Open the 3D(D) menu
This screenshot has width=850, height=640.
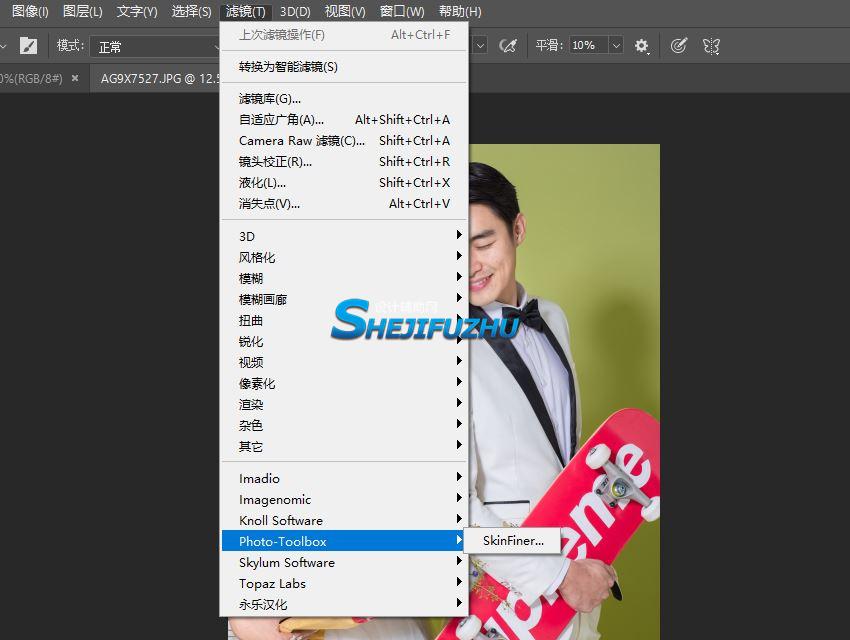295,11
